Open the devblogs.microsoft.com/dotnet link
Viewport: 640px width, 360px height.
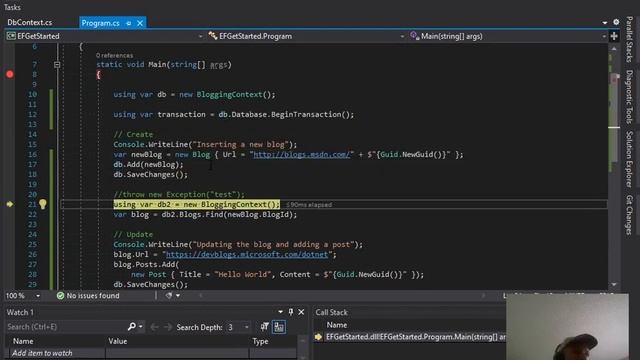point(247,255)
